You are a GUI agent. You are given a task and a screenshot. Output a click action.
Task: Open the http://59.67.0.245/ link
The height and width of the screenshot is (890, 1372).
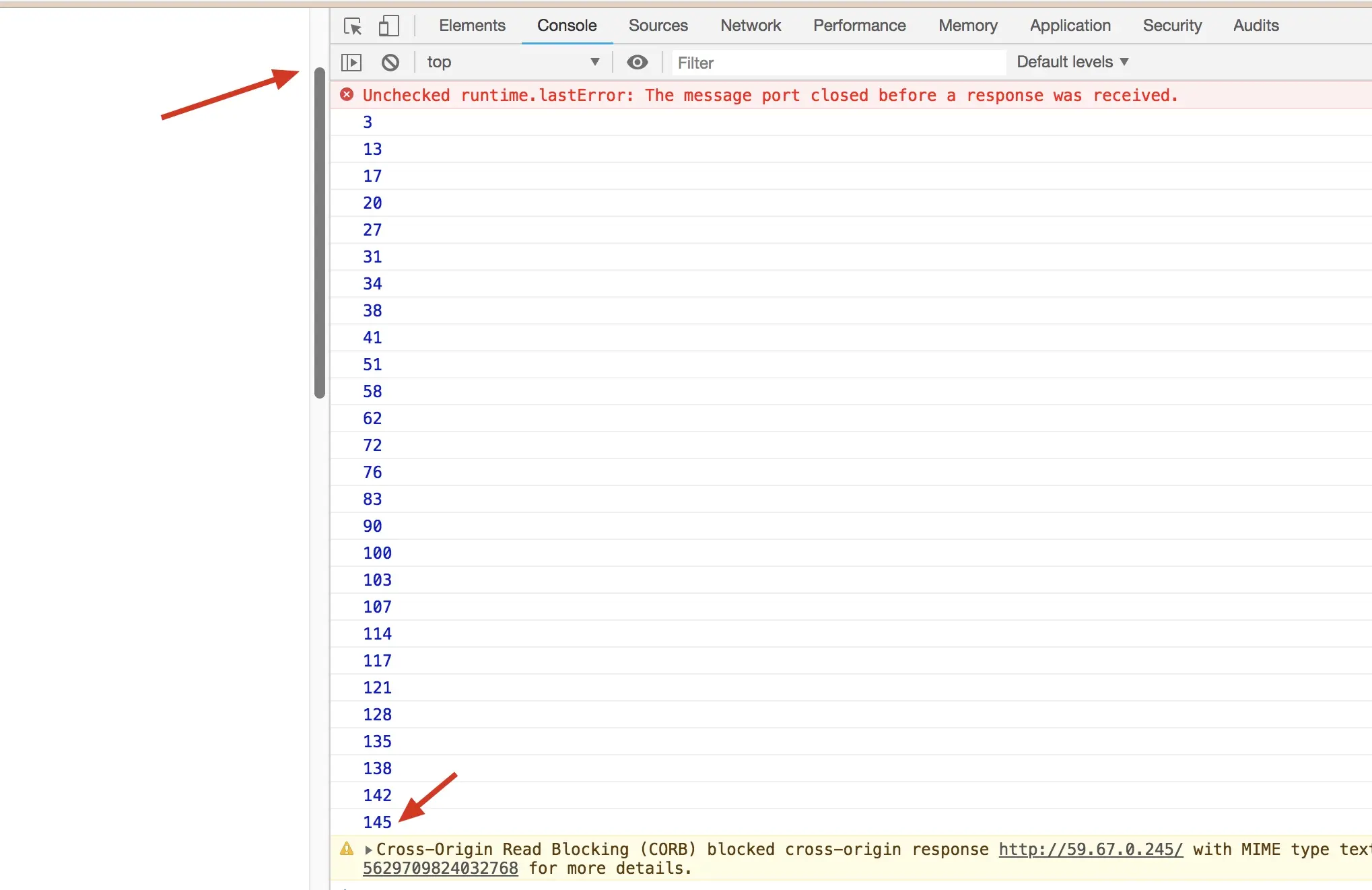pos(1090,850)
